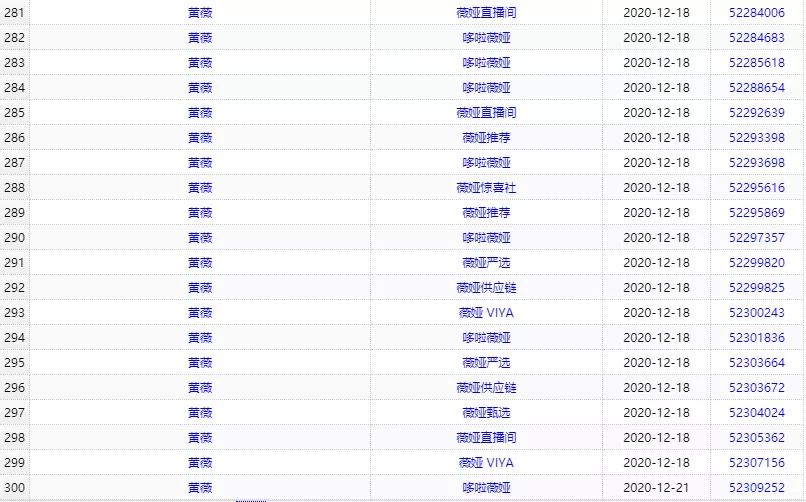
Task: Click 薇娅供应链 in row 296
Action: 486,387
